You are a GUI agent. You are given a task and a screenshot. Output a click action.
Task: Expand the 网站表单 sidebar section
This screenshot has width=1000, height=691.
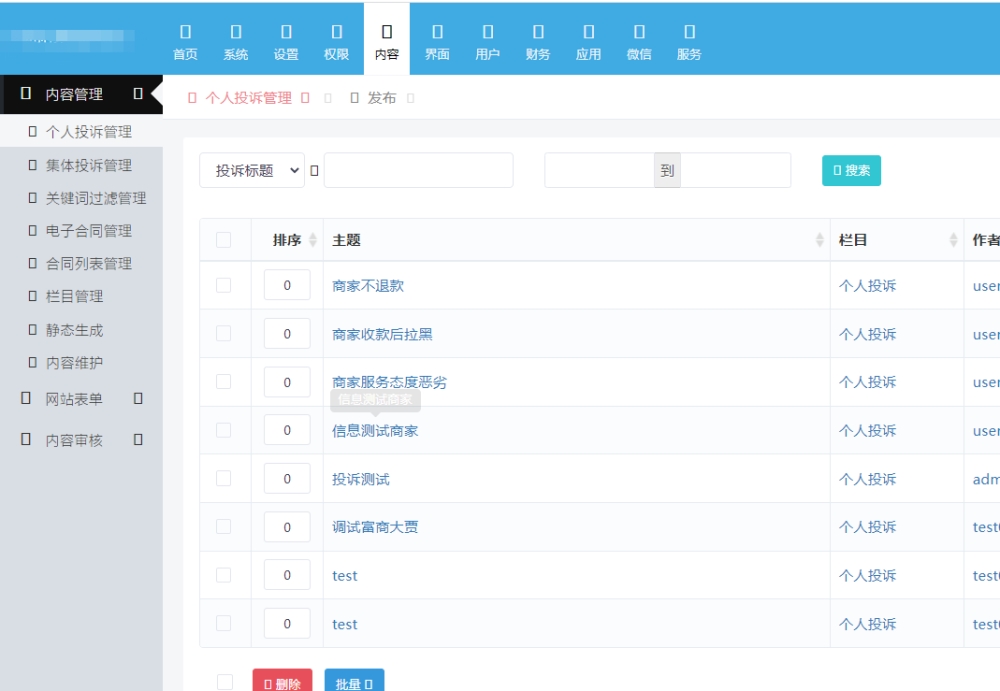click(81, 399)
